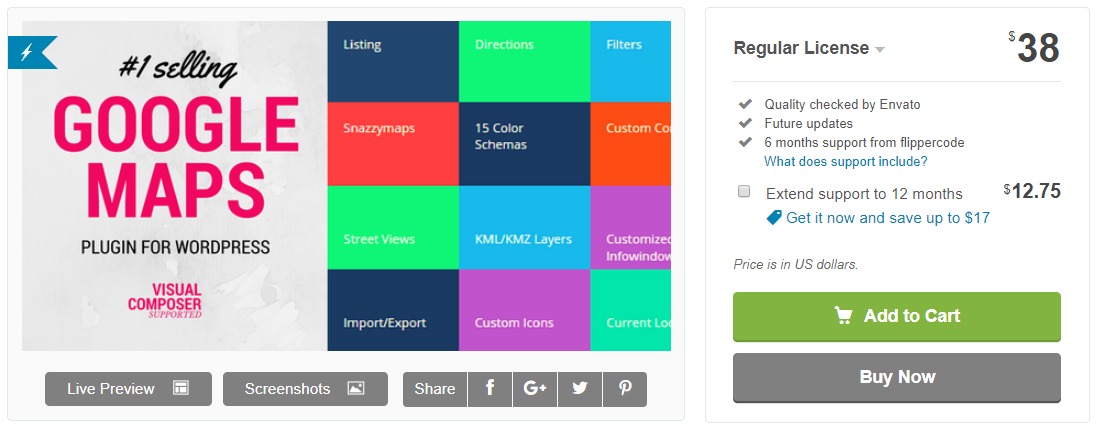Click the 15 Color Schemas tile
The height and width of the screenshot is (430, 1098).
point(524,144)
